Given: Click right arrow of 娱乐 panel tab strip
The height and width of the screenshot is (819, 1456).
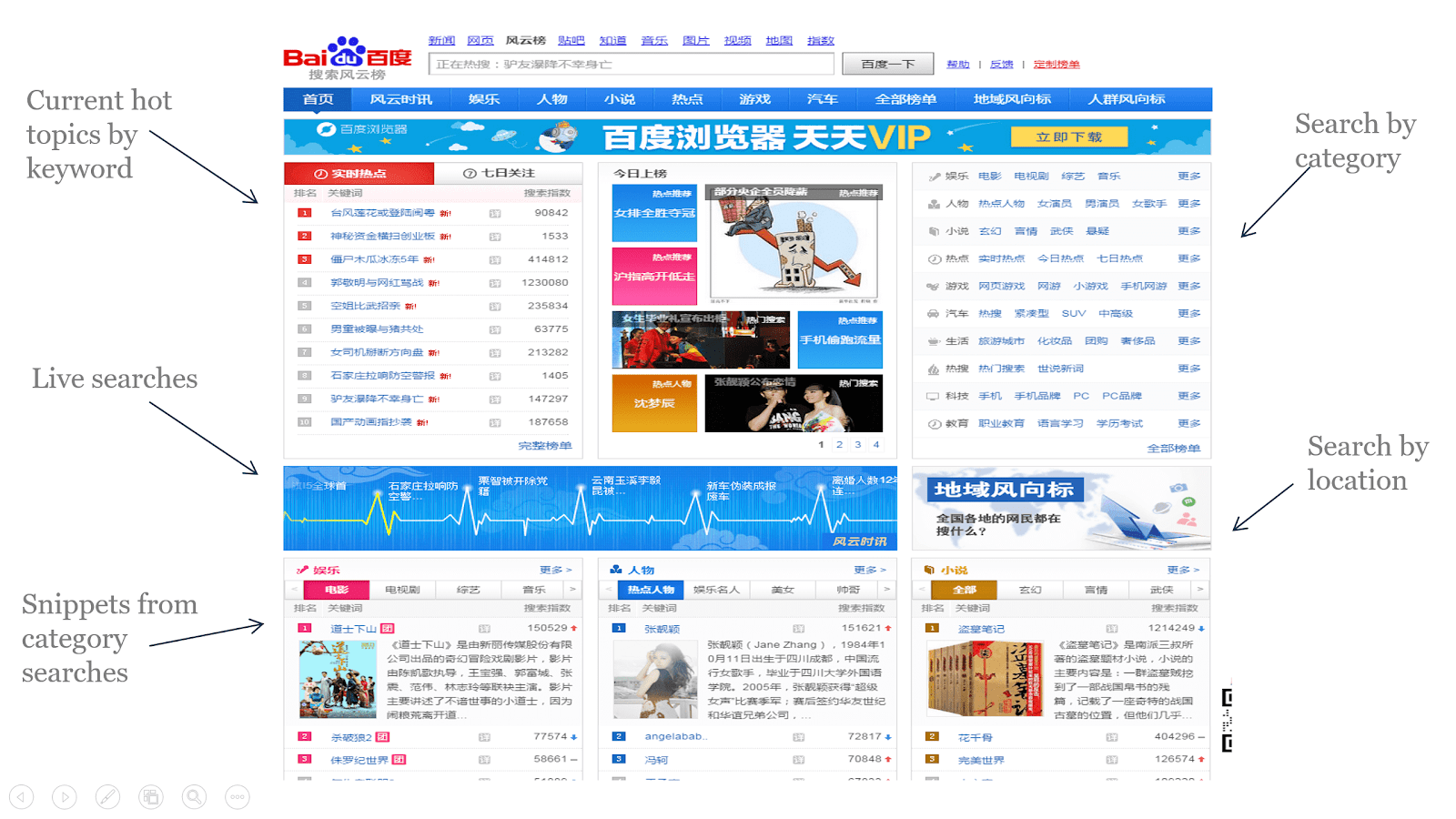Looking at the screenshot, I should (x=572, y=590).
